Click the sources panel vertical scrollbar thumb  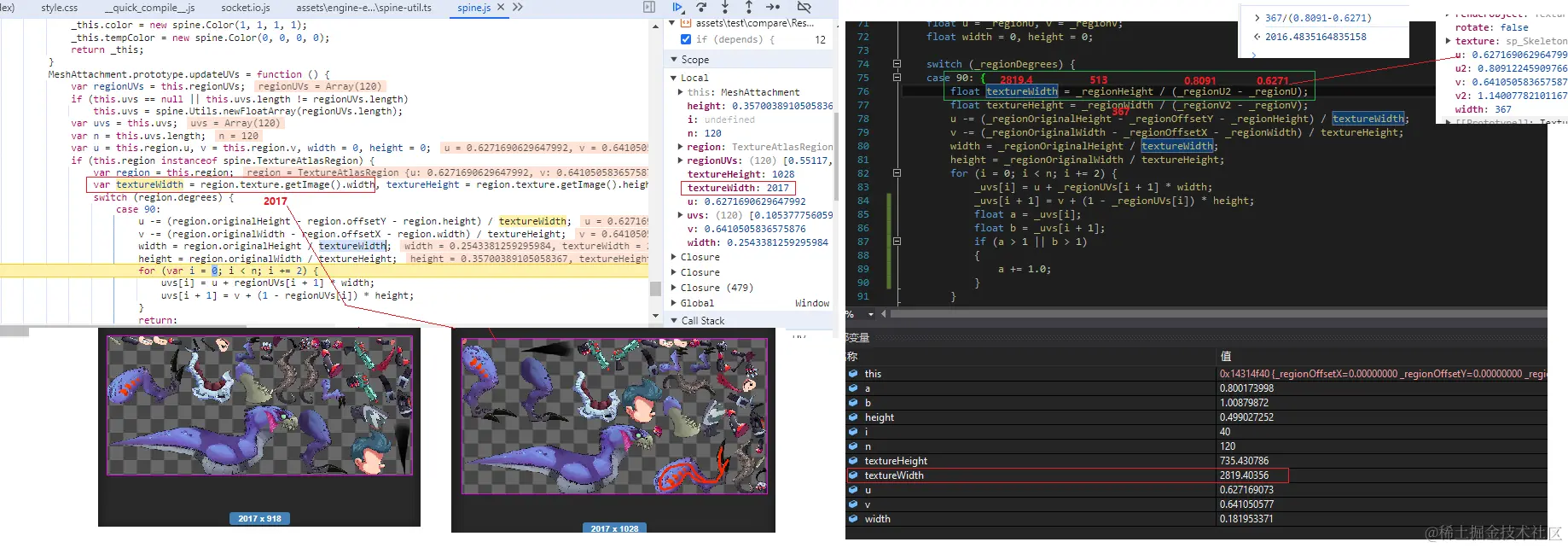[655, 289]
